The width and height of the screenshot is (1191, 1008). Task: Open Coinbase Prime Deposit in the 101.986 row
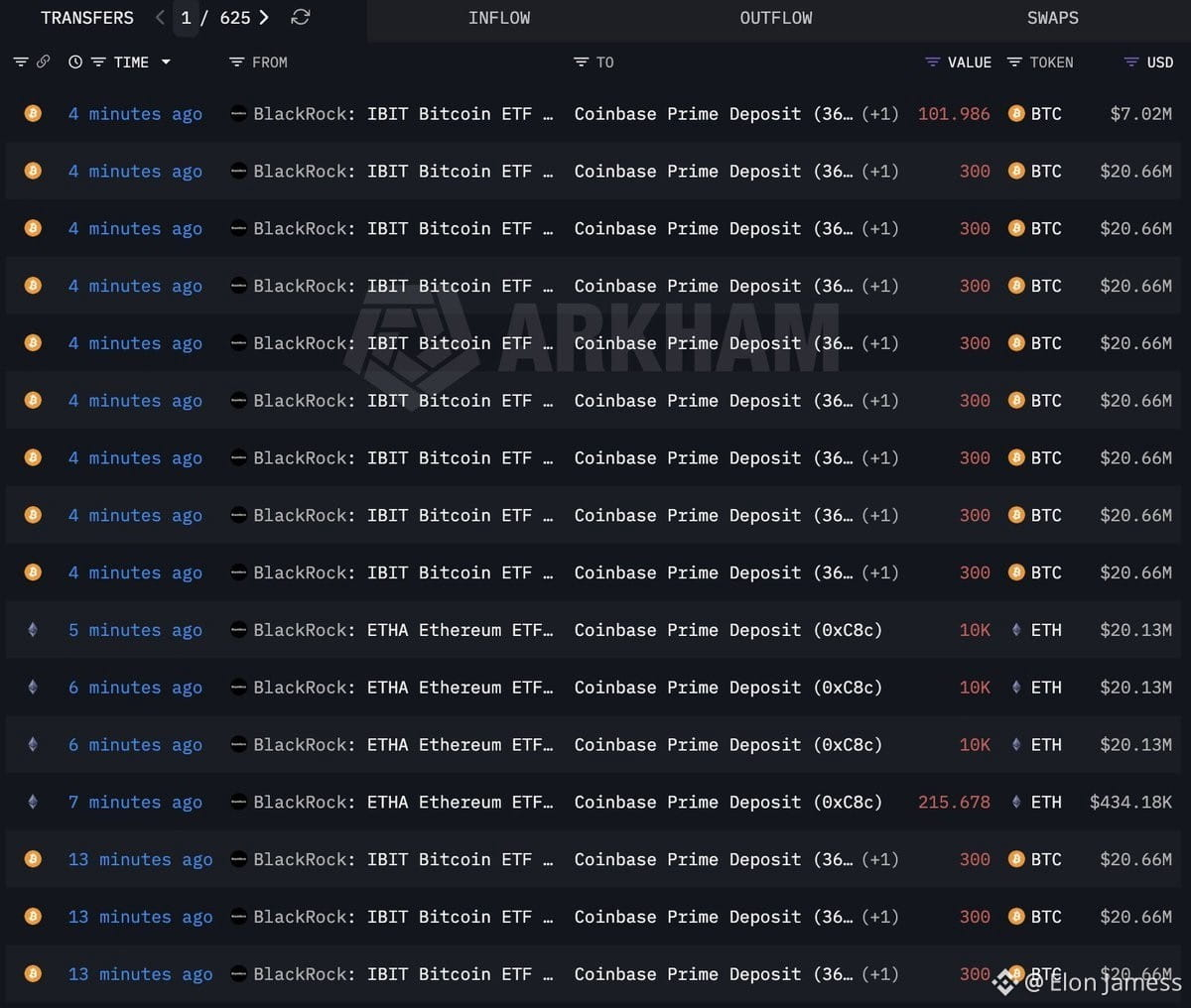tap(713, 114)
